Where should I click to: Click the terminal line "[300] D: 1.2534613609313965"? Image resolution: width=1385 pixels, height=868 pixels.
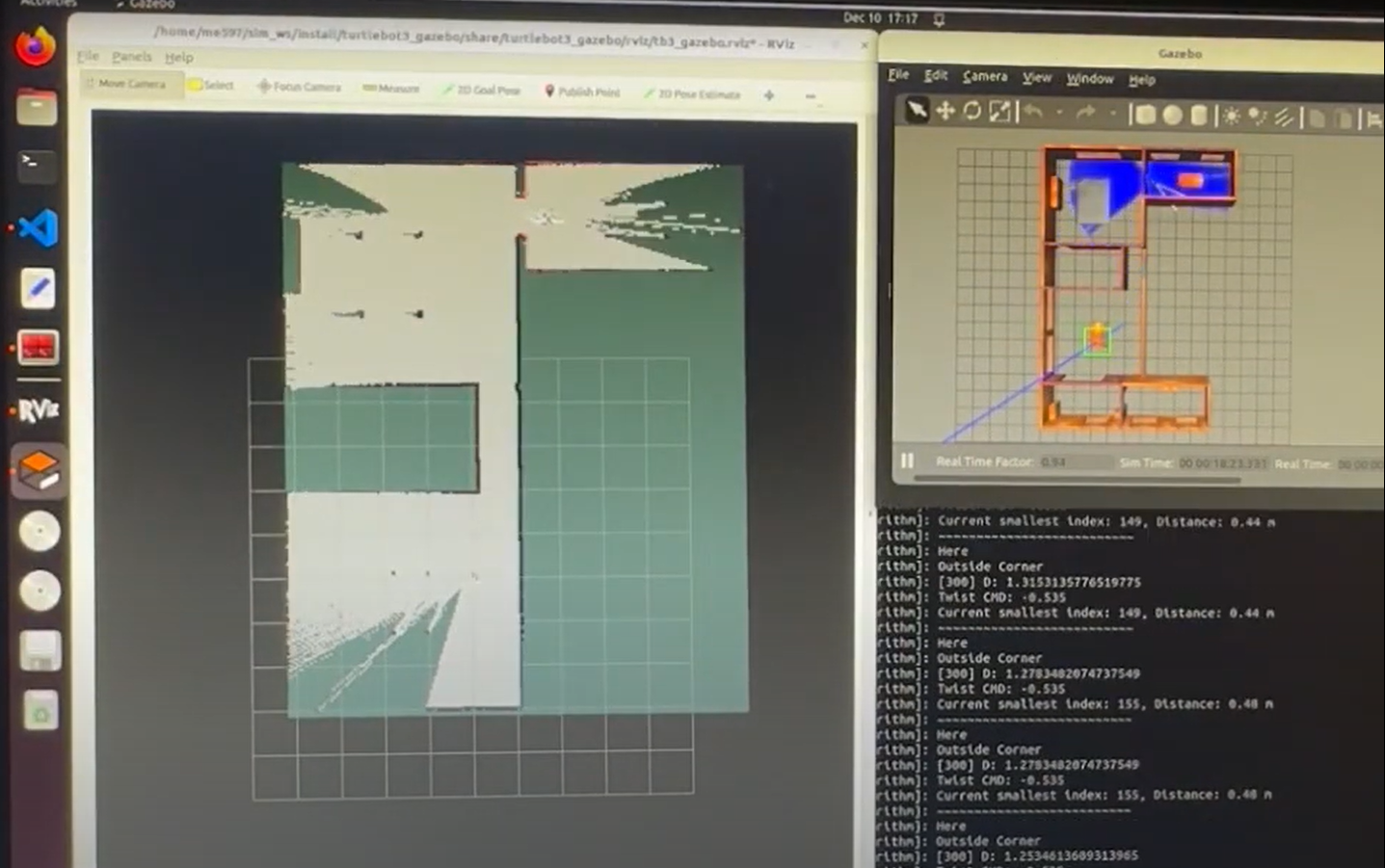(x=1037, y=855)
